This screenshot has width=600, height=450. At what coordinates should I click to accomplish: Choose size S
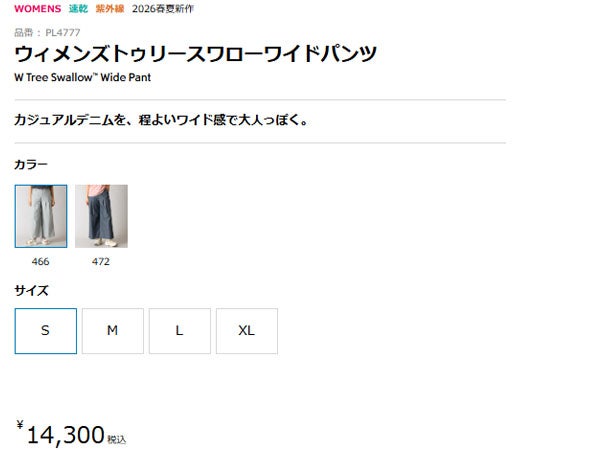[x=46, y=331]
